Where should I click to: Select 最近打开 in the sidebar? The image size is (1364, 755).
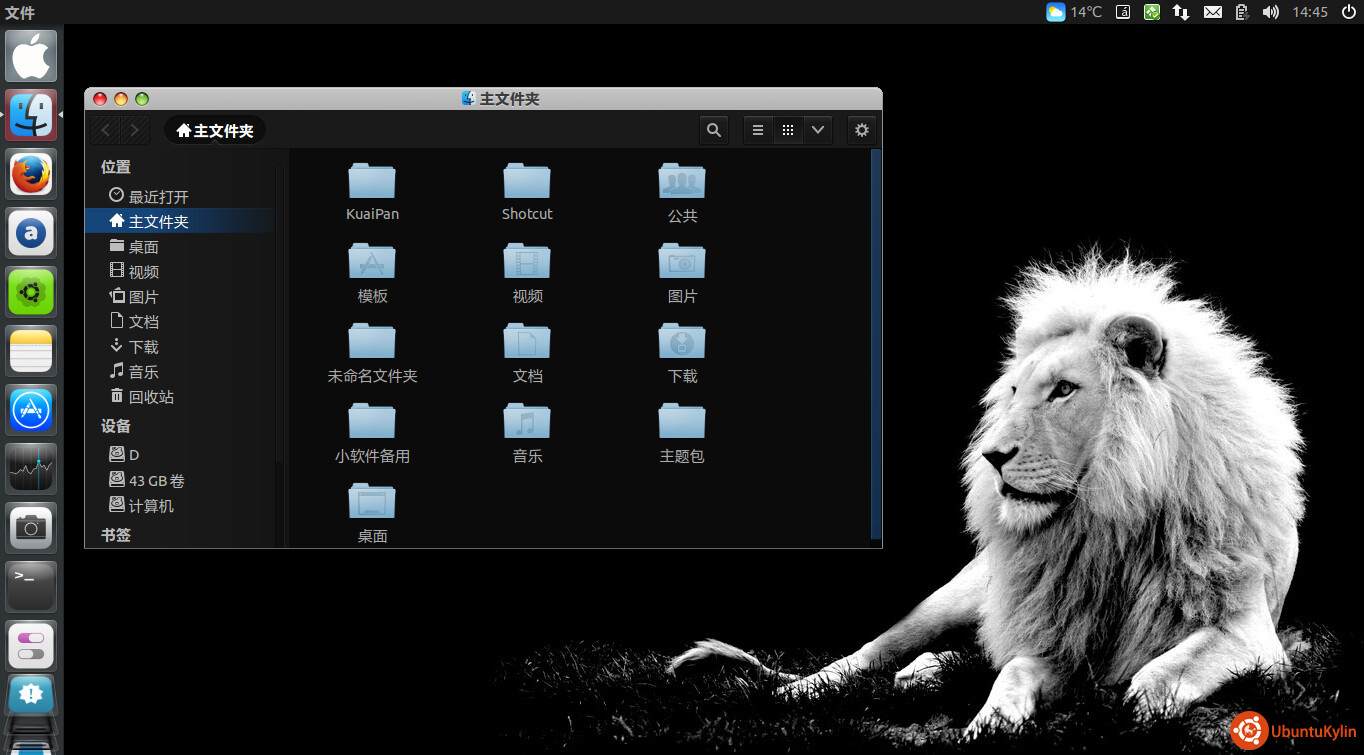(x=157, y=197)
